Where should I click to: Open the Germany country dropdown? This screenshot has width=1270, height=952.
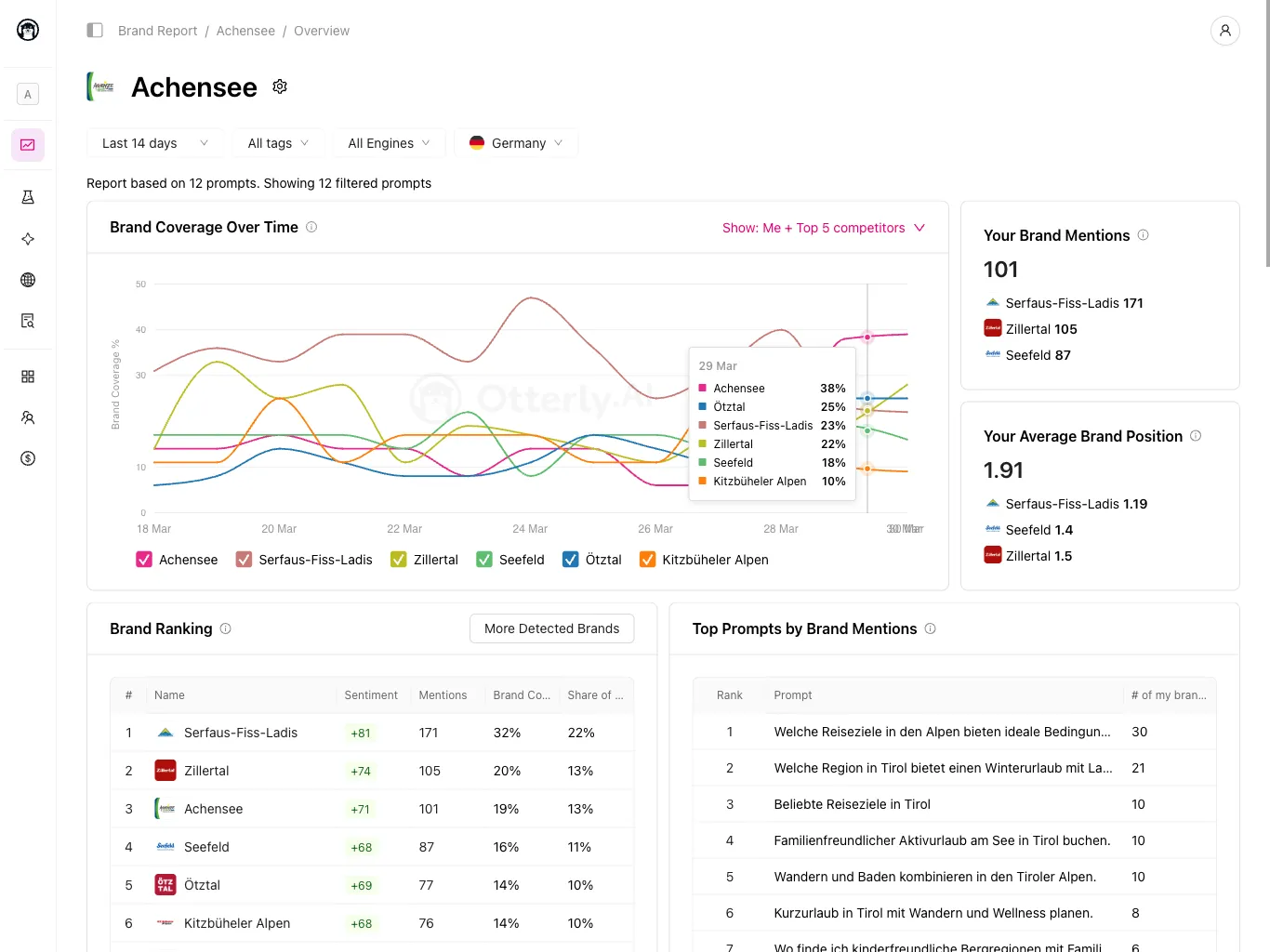(516, 143)
